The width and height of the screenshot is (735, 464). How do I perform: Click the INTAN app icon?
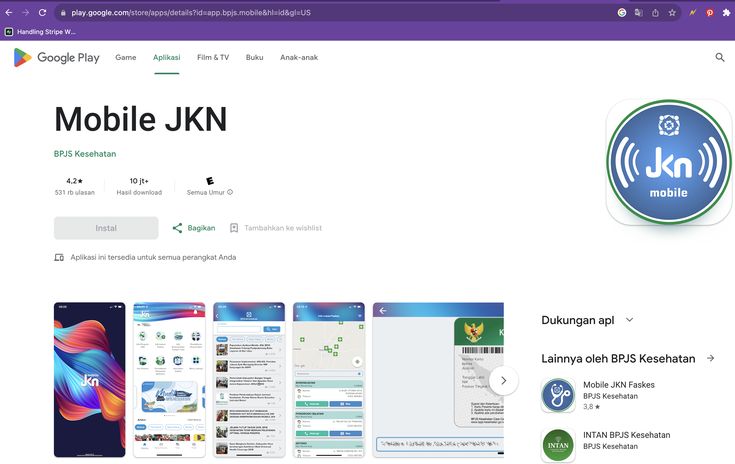click(558, 445)
